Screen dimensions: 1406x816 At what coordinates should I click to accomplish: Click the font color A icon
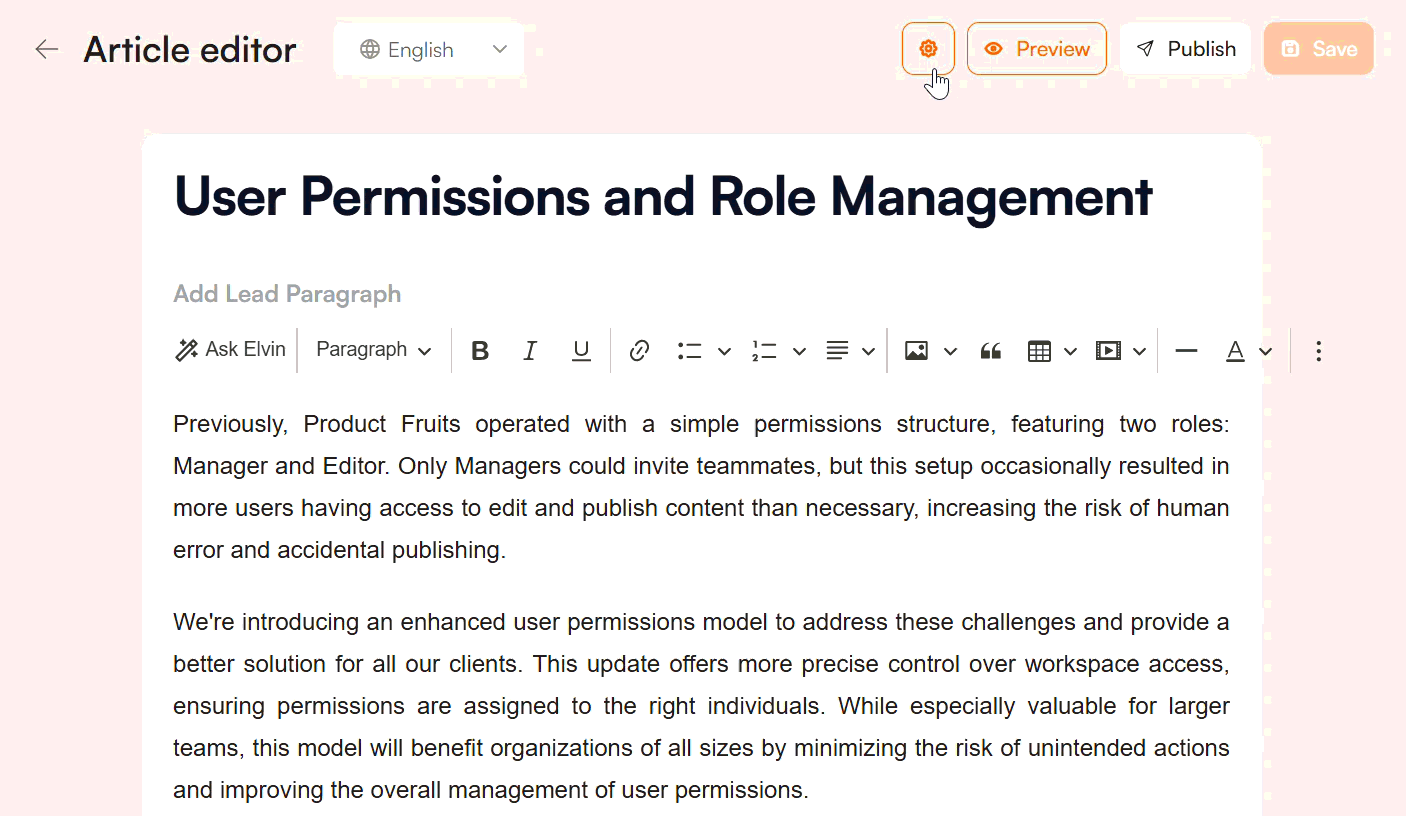1236,351
